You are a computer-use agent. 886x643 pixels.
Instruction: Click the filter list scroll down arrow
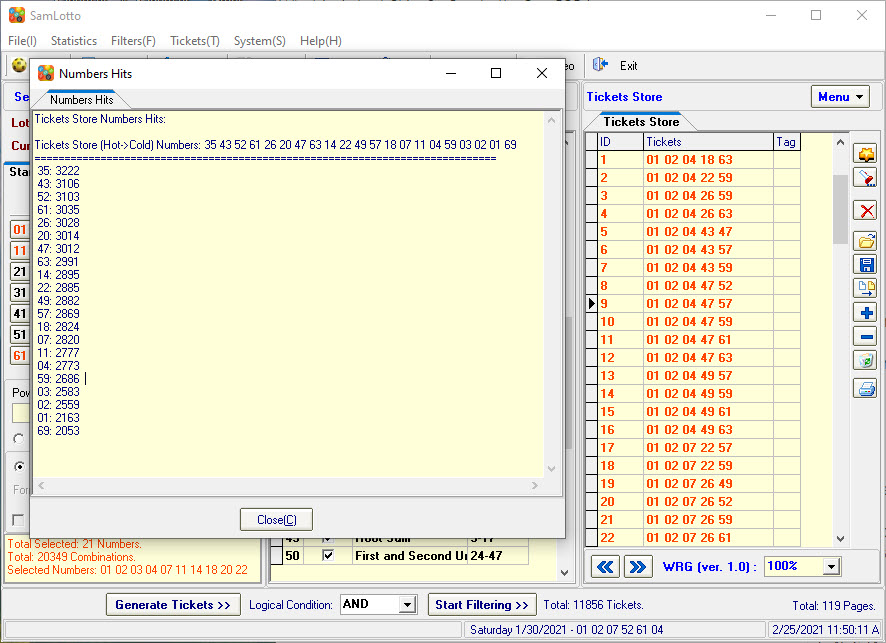(x=564, y=572)
